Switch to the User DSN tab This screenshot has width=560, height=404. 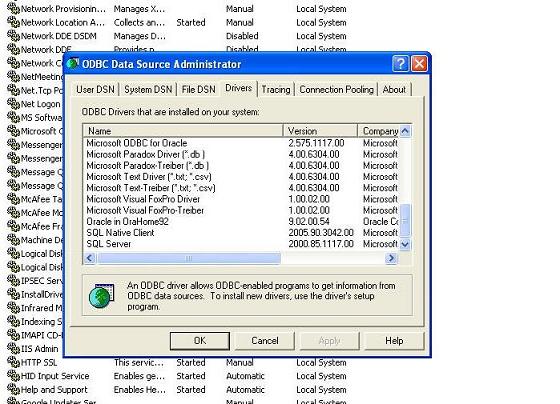coord(95,89)
